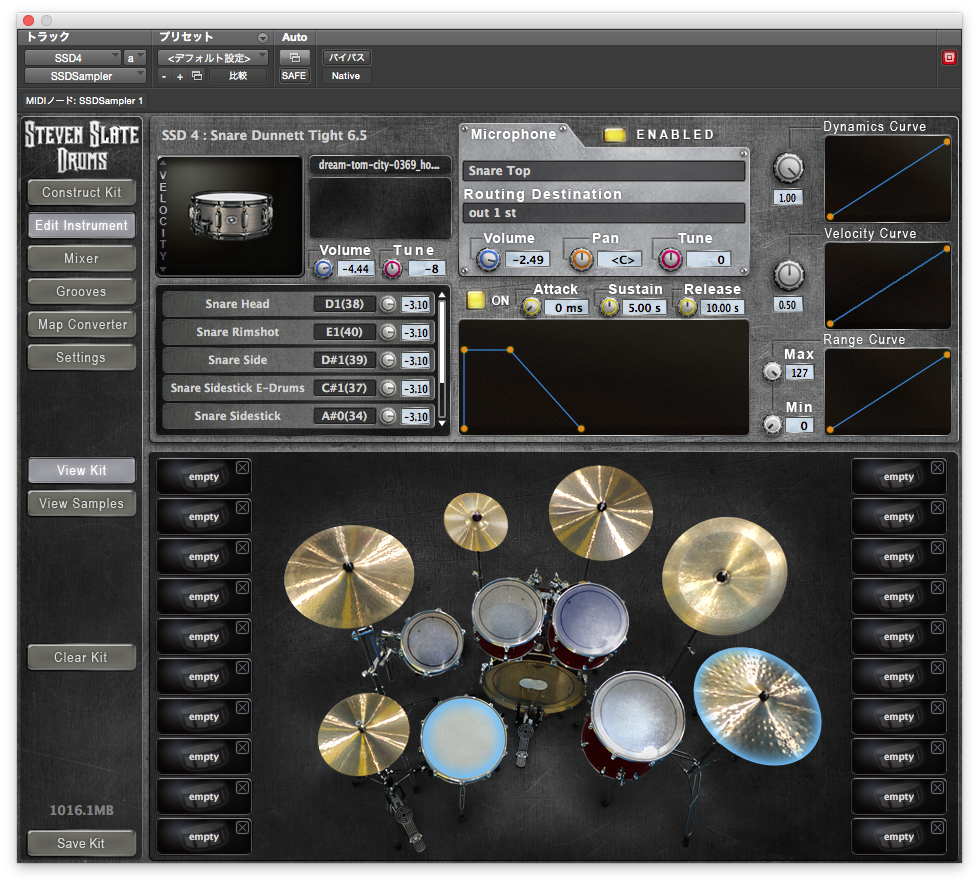Toggle the preset compare button
The image size is (979, 884).
click(x=238, y=76)
